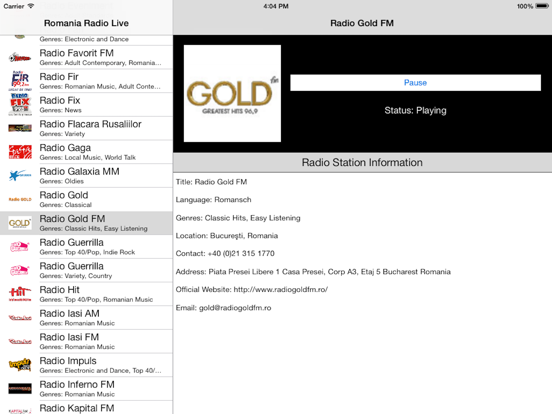Click the Radio Fix station logo
This screenshot has width=552, height=414.
pyautogui.click(x=20, y=105)
